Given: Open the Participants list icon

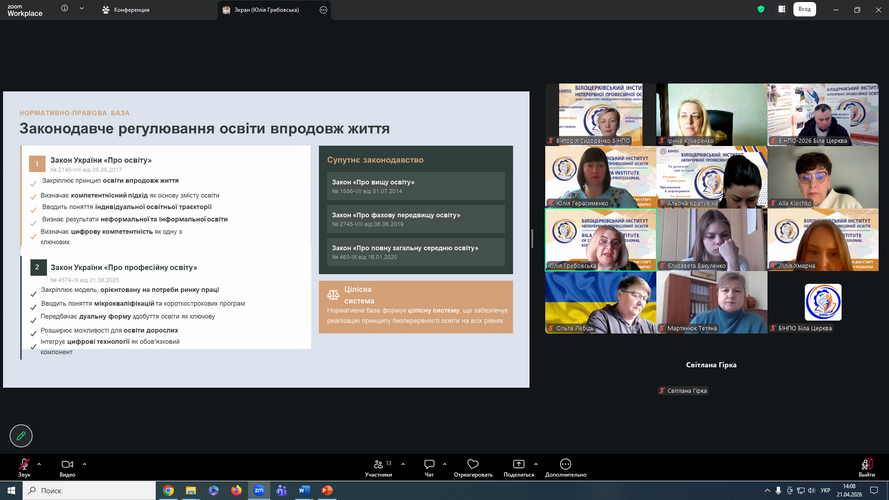Looking at the screenshot, I should pyautogui.click(x=378, y=464).
